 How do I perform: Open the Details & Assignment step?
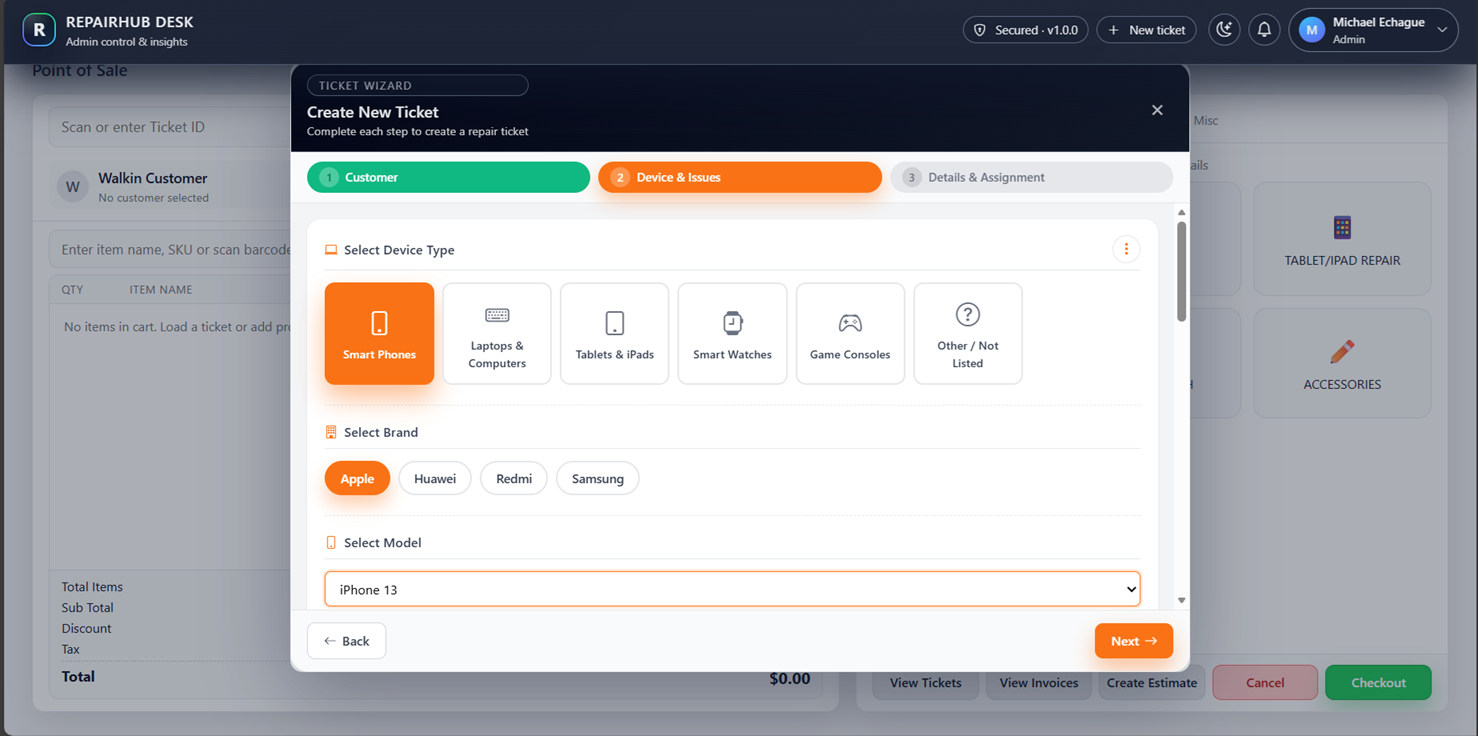point(1030,176)
